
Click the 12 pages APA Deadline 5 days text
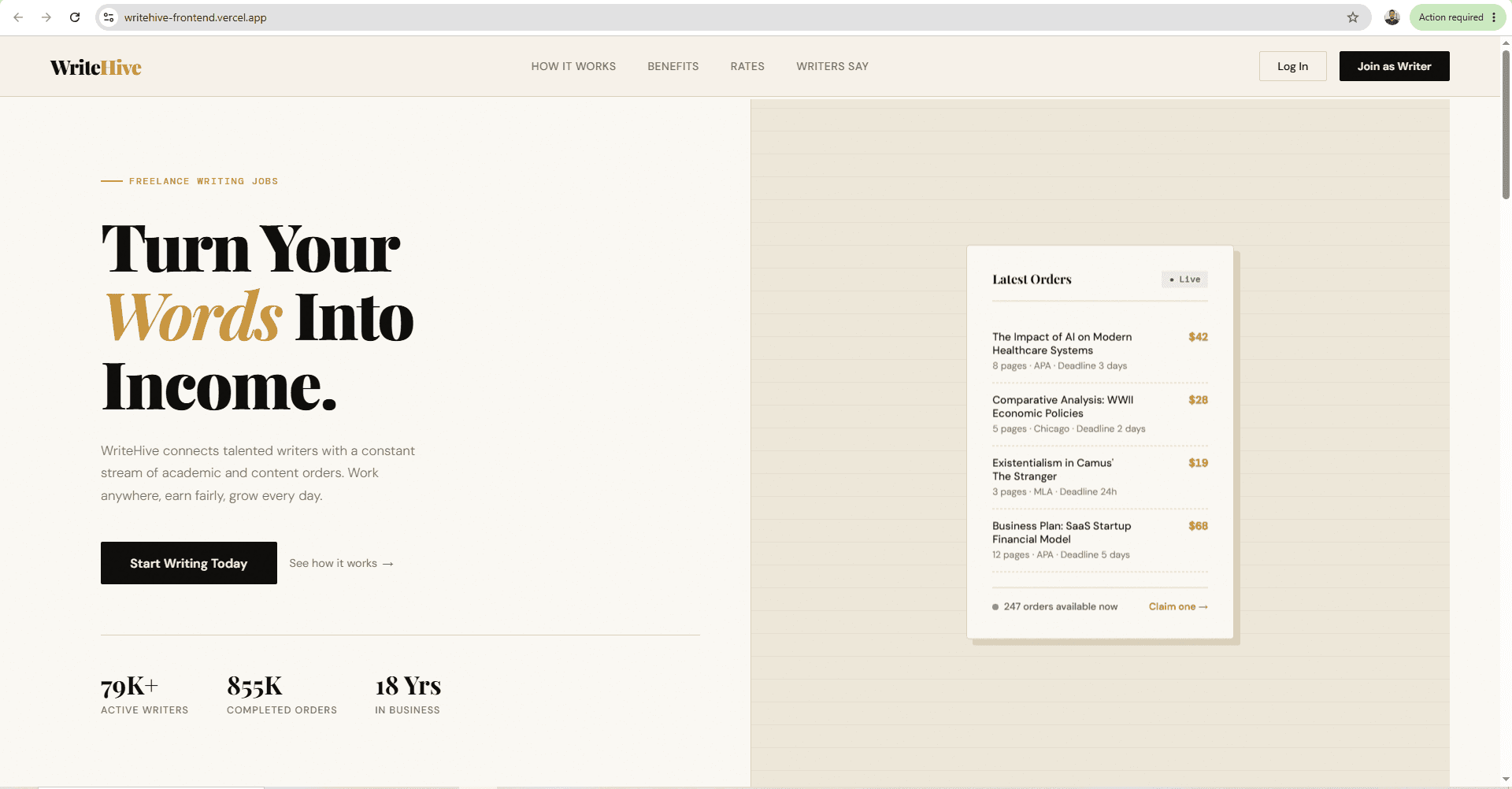point(1061,554)
